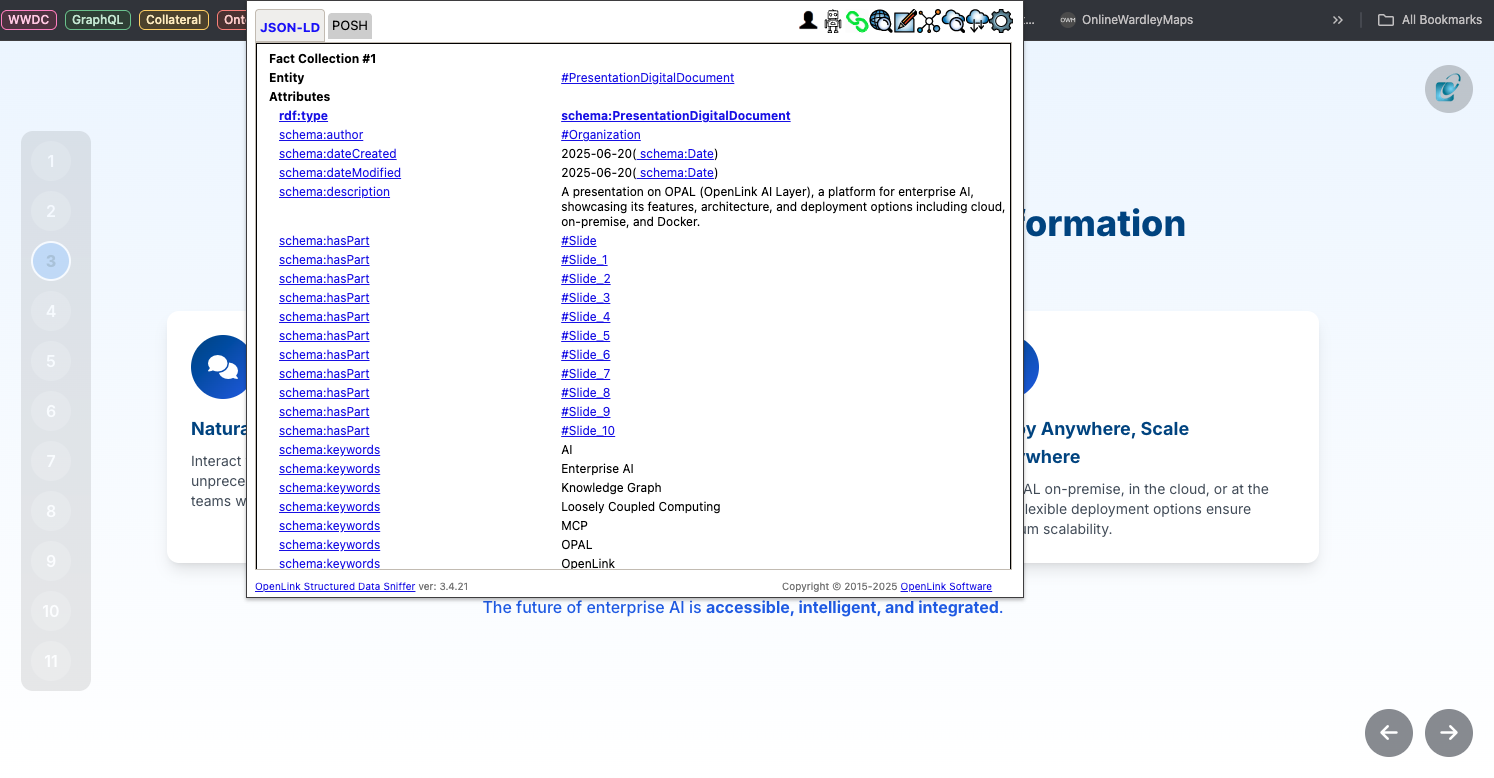Image resolution: width=1494 pixels, height=778 pixels.
Task: Open the sniffer settings gear icon
Action: pos(1001,21)
